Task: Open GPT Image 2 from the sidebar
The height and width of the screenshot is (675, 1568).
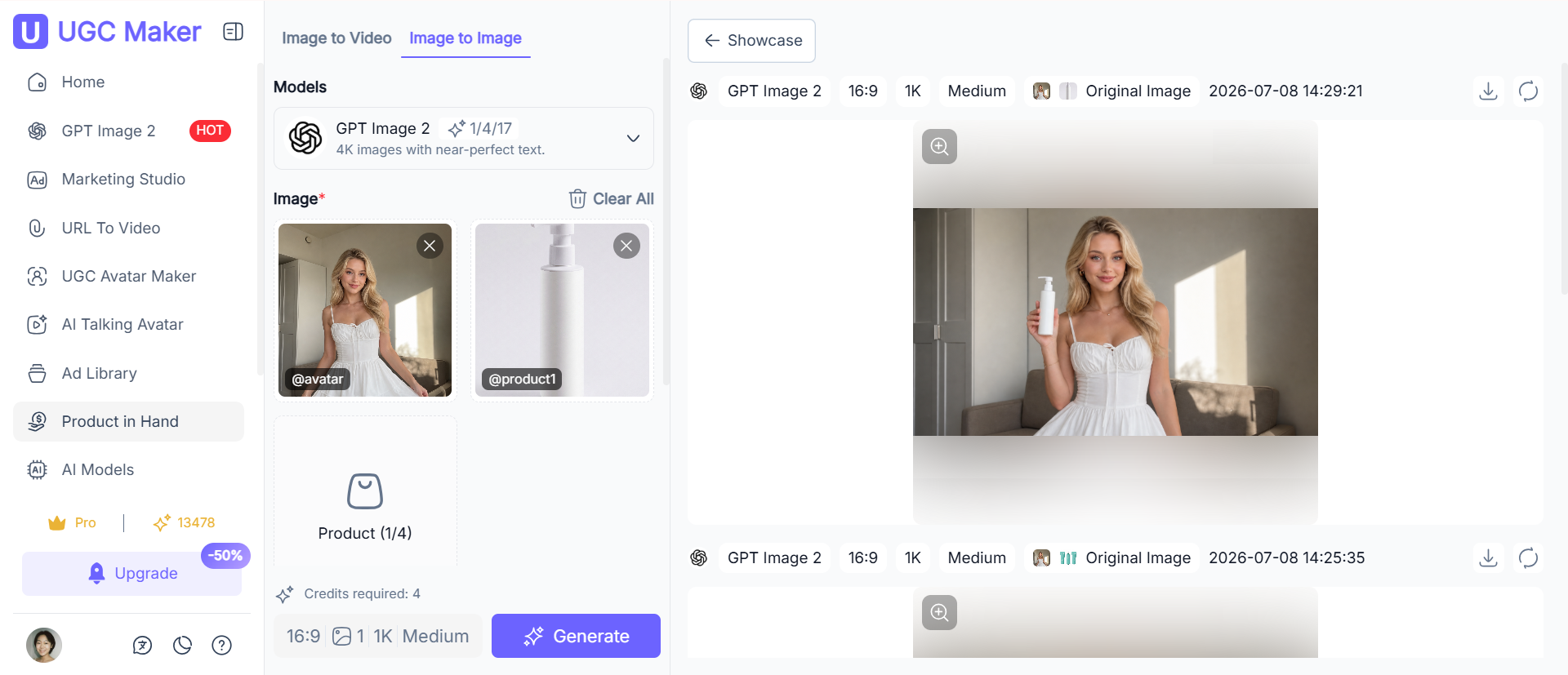Action: click(128, 131)
